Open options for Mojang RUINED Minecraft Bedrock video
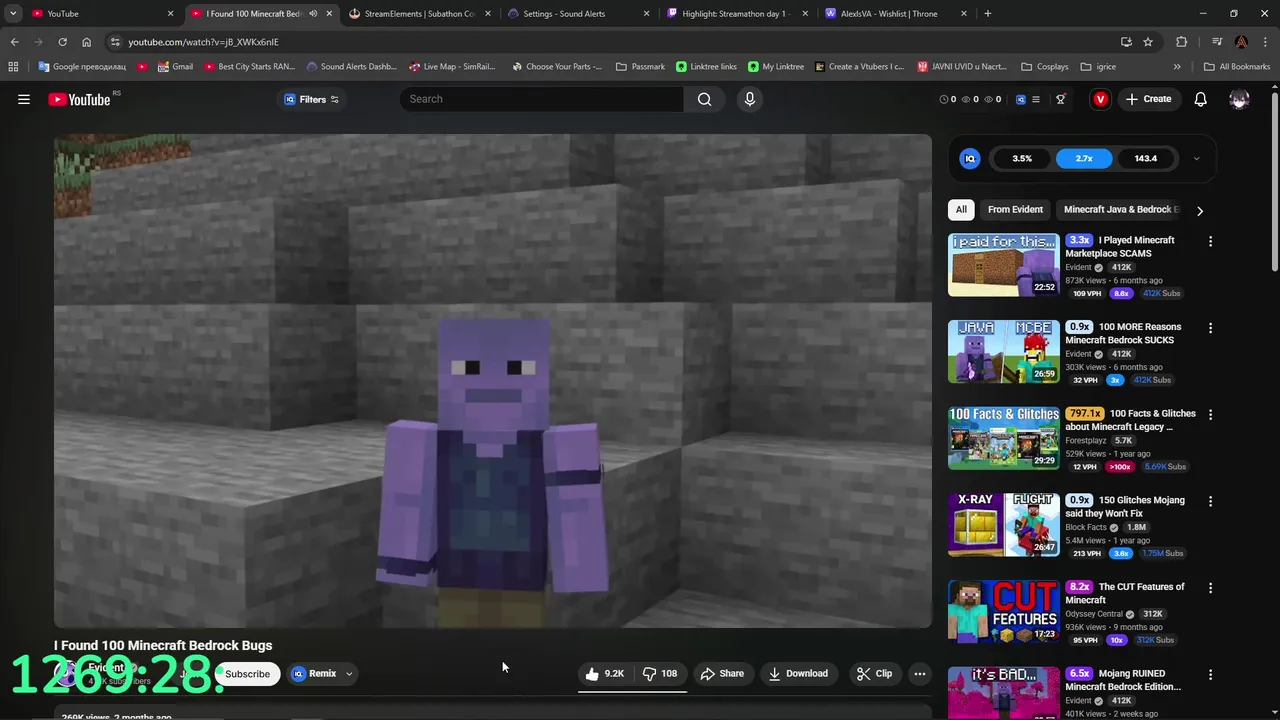 1210,674
